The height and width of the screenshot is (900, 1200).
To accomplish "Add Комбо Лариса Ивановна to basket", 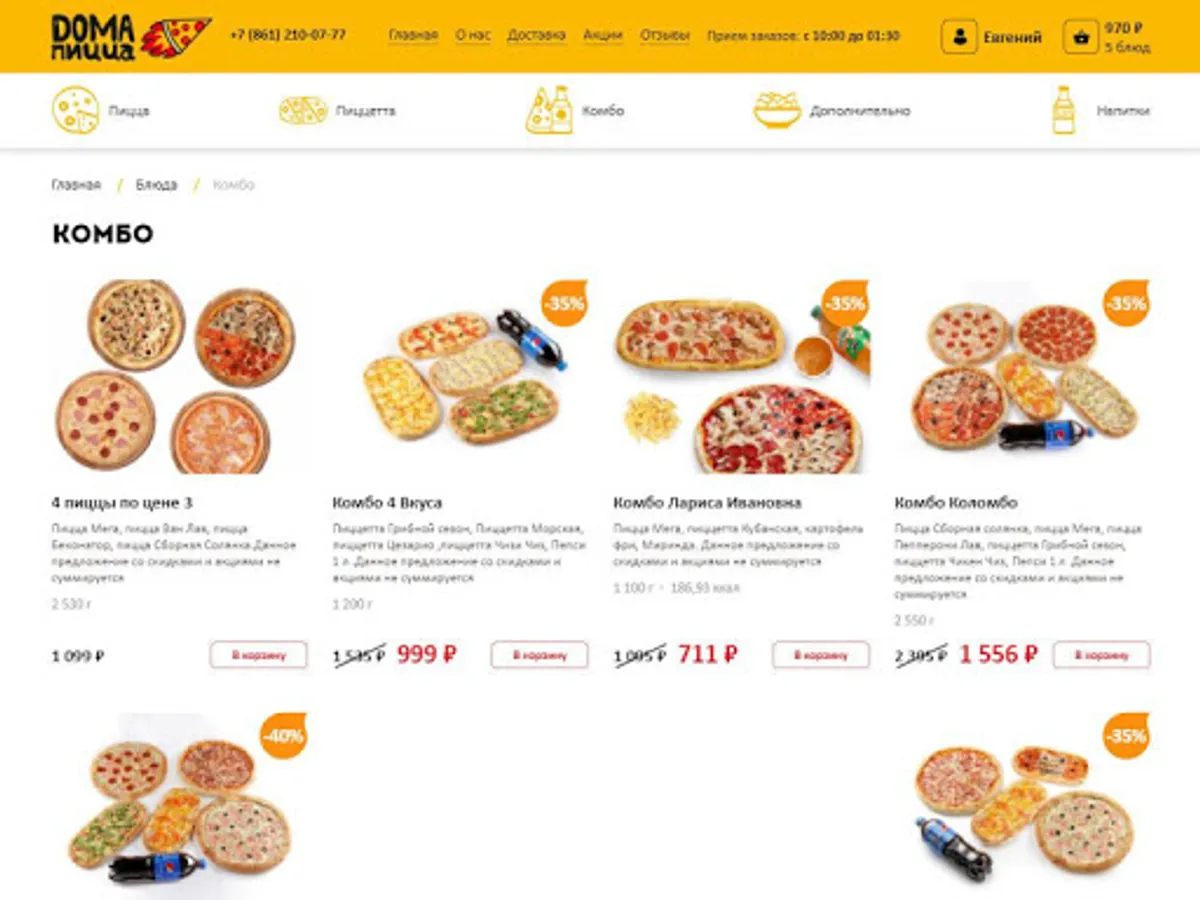I will (821, 655).
